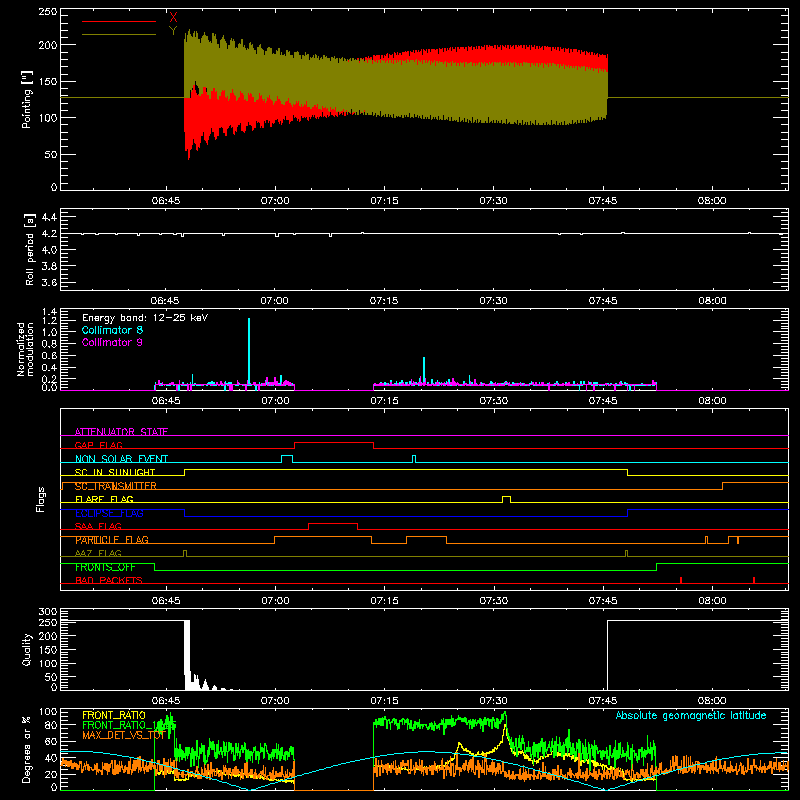Click the 1.4 value on modulation axis
Image resolution: width=800 pixels, height=800 pixels.
pyautogui.click(x=49, y=312)
